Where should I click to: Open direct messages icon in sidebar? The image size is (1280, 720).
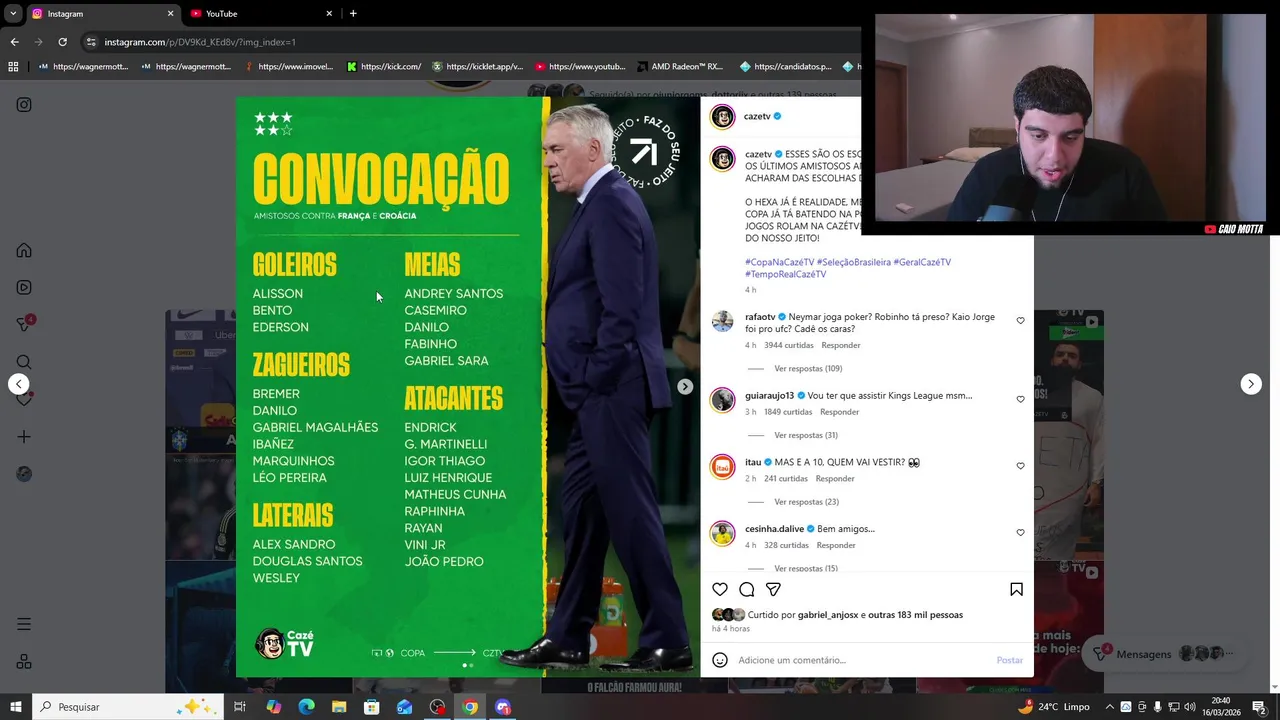click(25, 324)
